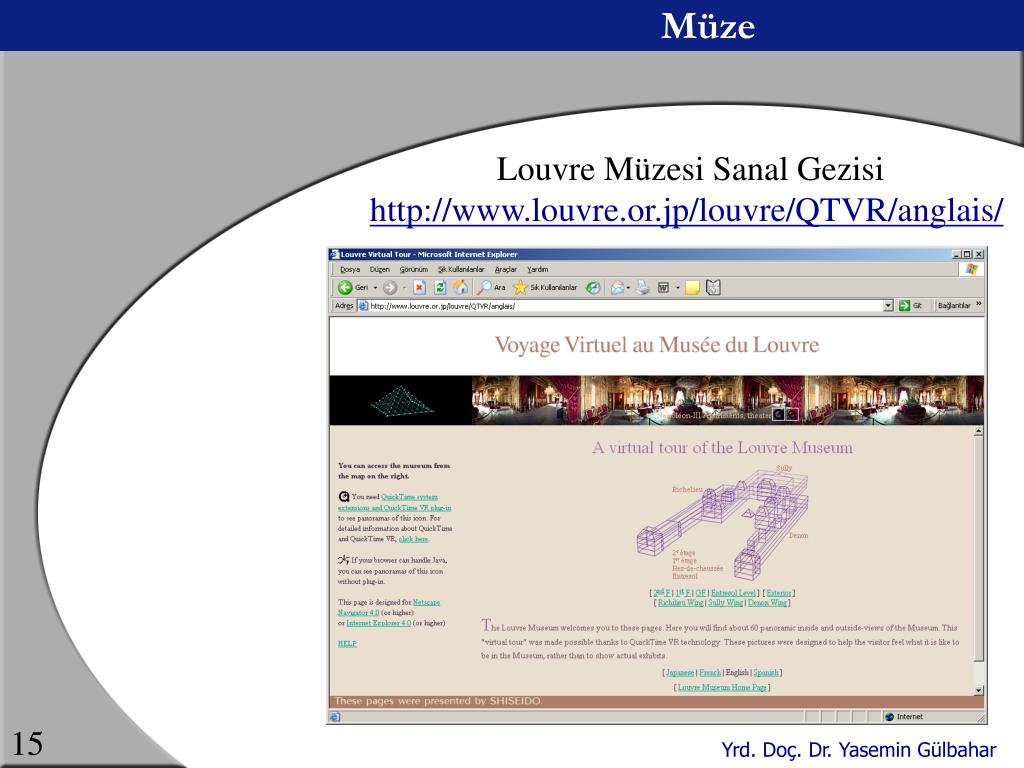Open the Entresol Level link
Image resolution: width=1024 pixels, height=768 pixels.
[x=733, y=592]
